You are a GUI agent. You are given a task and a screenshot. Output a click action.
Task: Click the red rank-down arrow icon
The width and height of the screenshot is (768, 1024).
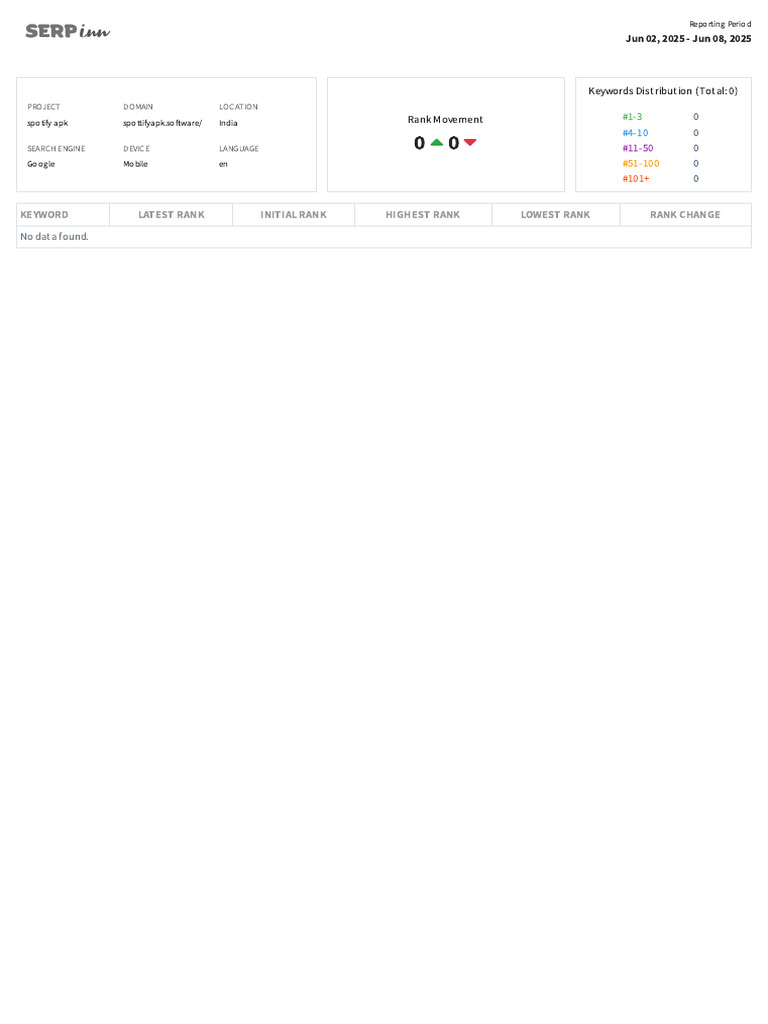(470, 142)
